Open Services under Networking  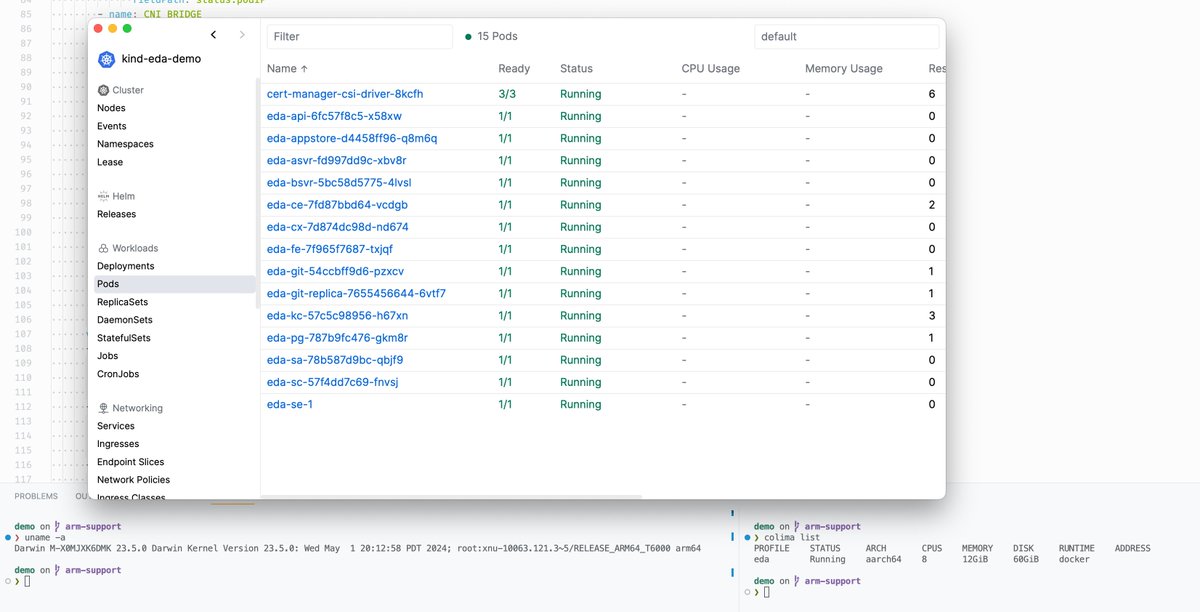pos(116,426)
